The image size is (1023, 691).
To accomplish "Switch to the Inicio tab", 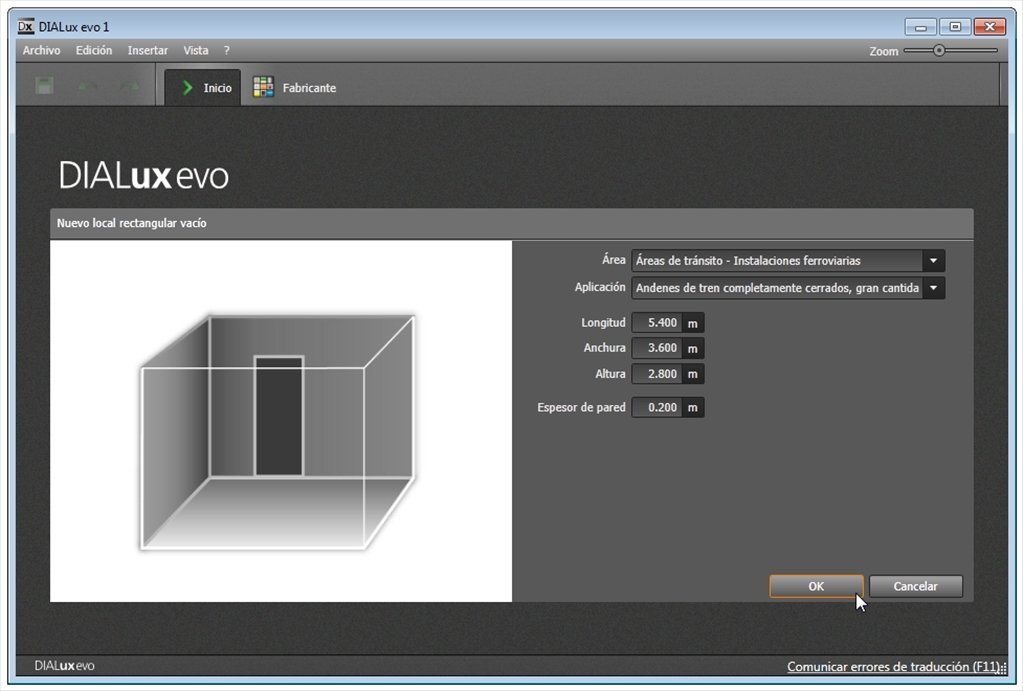I will point(203,87).
